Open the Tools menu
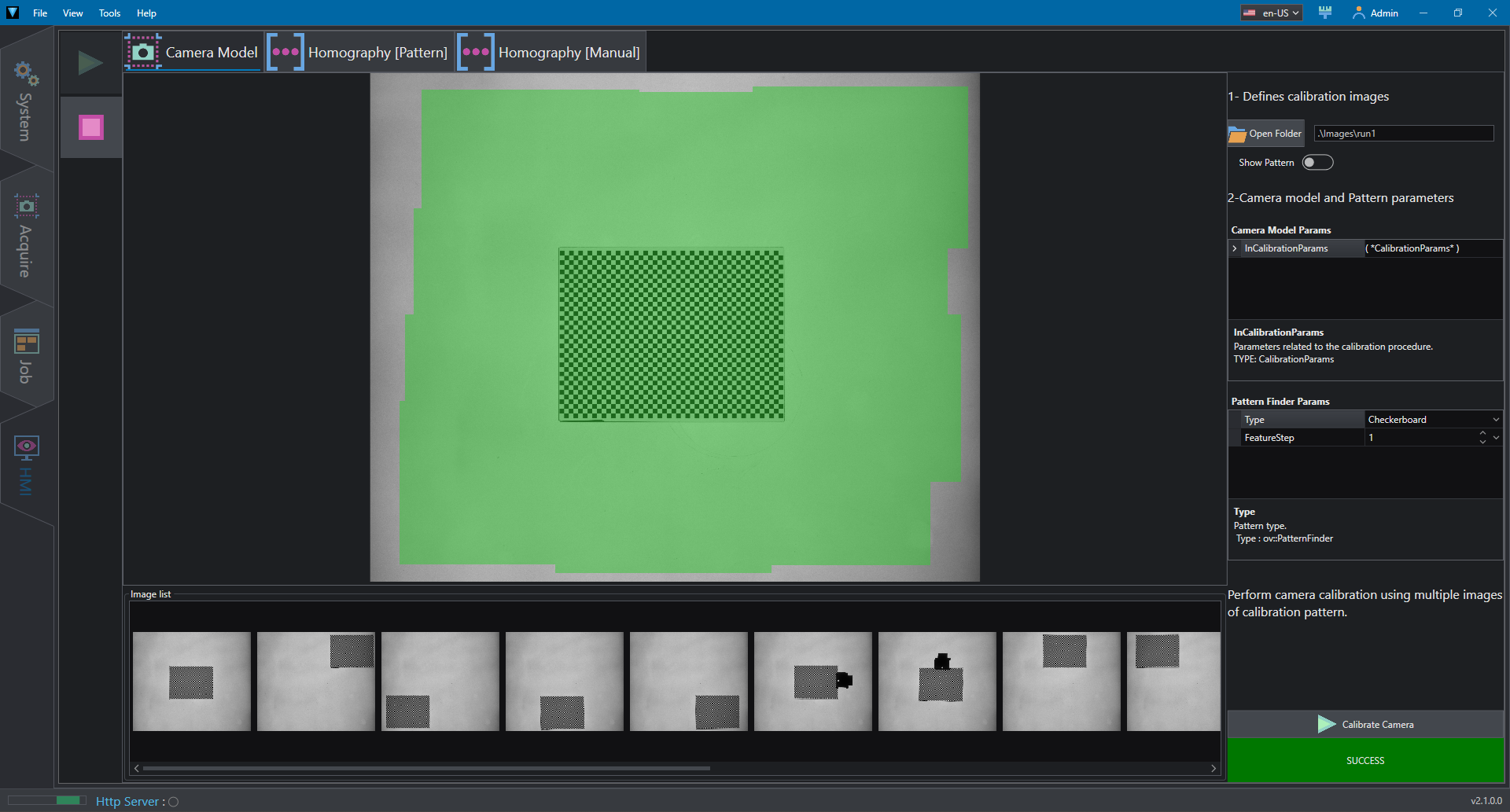Screen dimensions: 1510x812 [109, 13]
